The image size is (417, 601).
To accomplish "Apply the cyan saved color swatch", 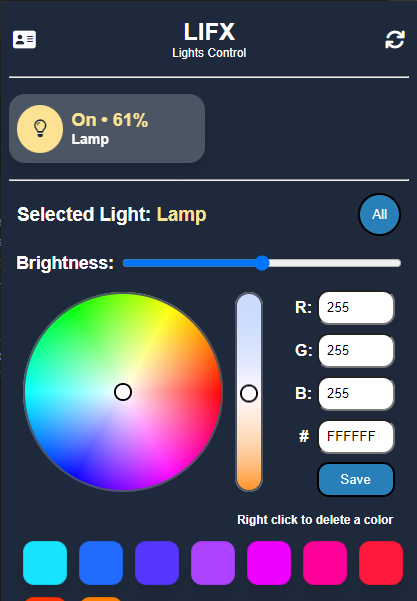I will (45, 563).
